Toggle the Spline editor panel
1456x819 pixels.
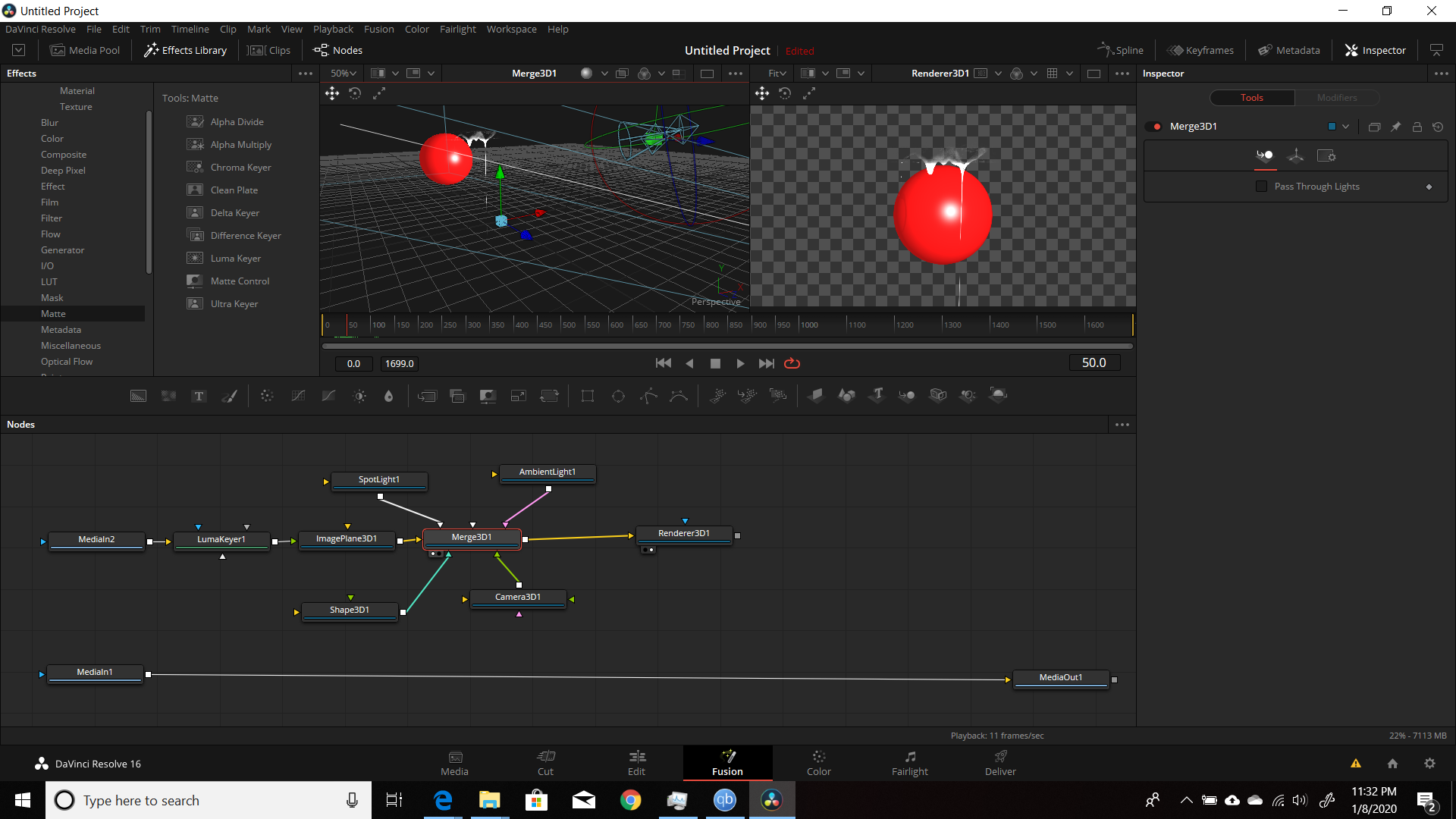[1120, 50]
